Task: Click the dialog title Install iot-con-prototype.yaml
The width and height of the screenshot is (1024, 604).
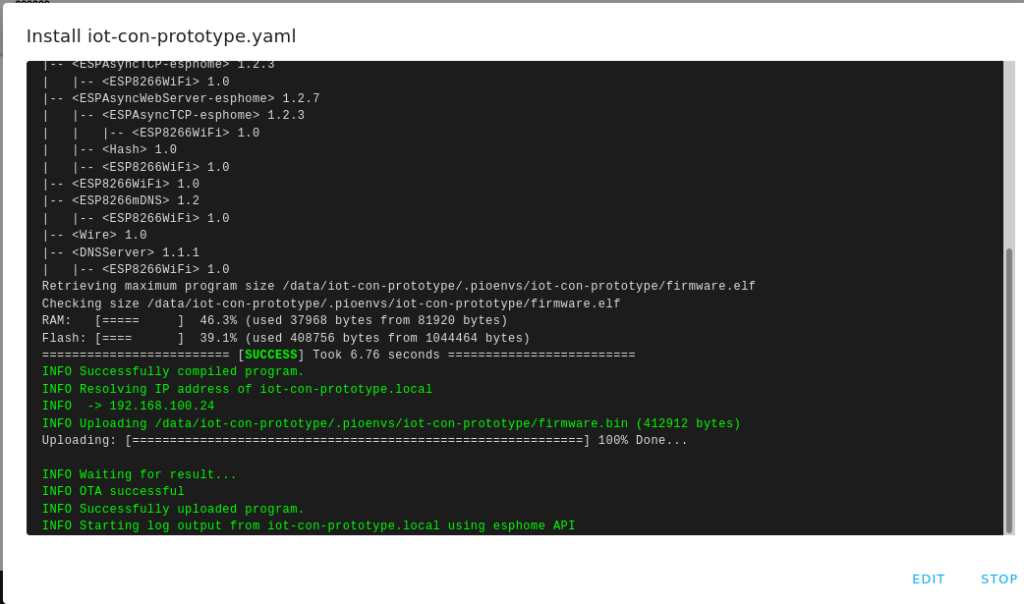Action: (x=161, y=36)
